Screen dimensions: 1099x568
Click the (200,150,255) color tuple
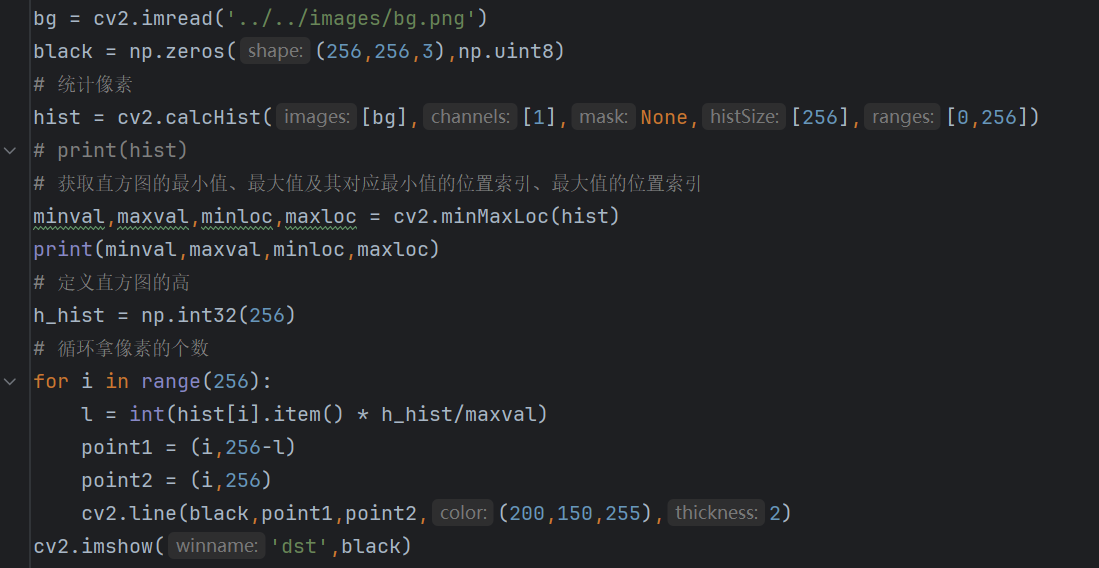tap(576, 513)
